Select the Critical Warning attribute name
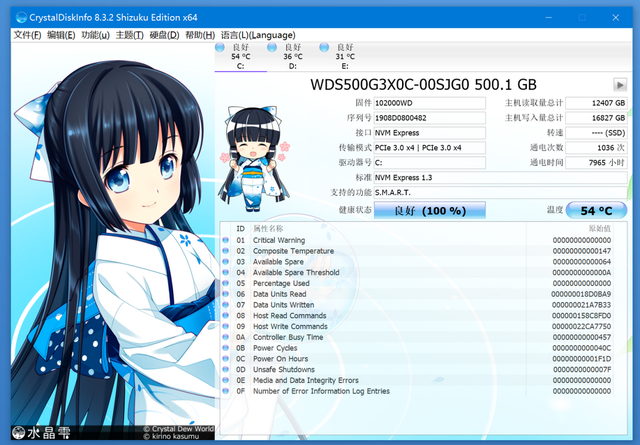This screenshot has width=640, height=445. pos(279,240)
